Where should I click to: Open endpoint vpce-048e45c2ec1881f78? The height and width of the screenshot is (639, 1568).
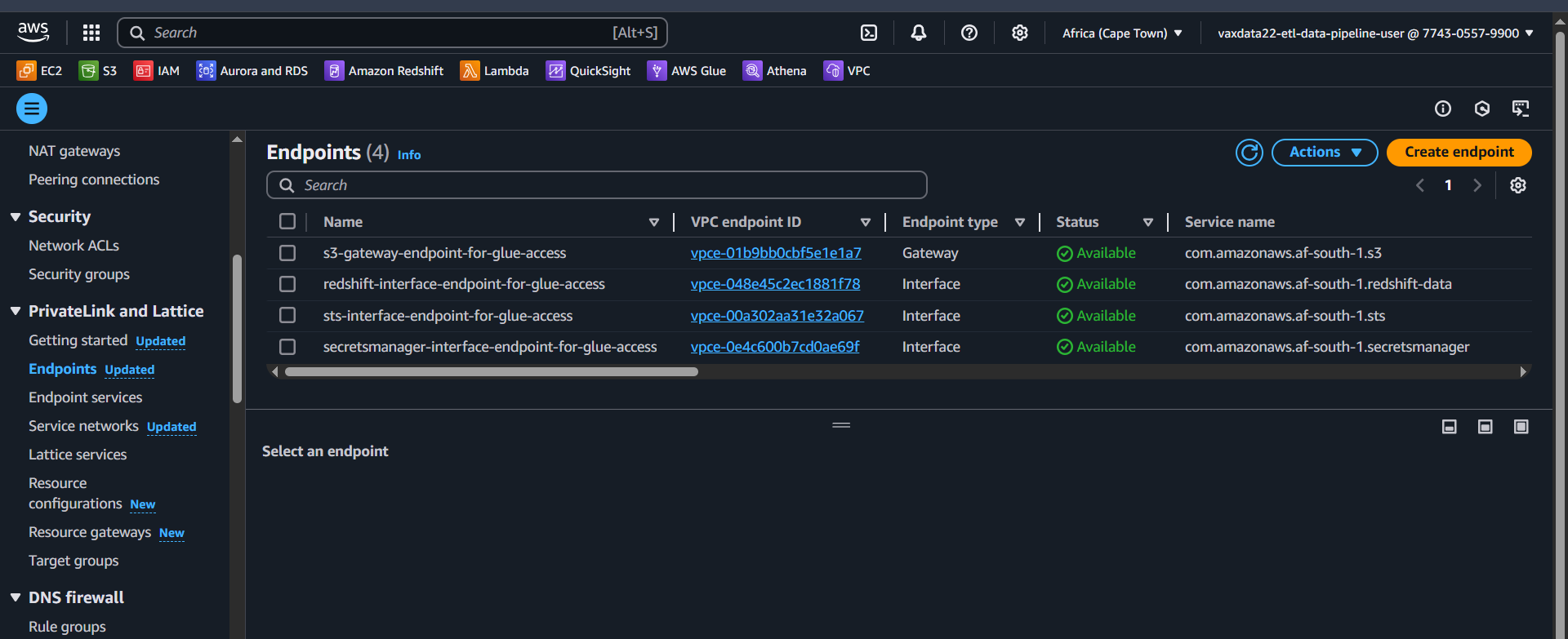point(775,284)
